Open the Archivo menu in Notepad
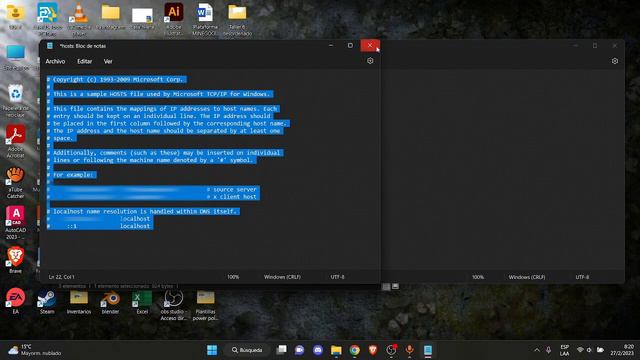The image size is (640, 360). (55, 61)
